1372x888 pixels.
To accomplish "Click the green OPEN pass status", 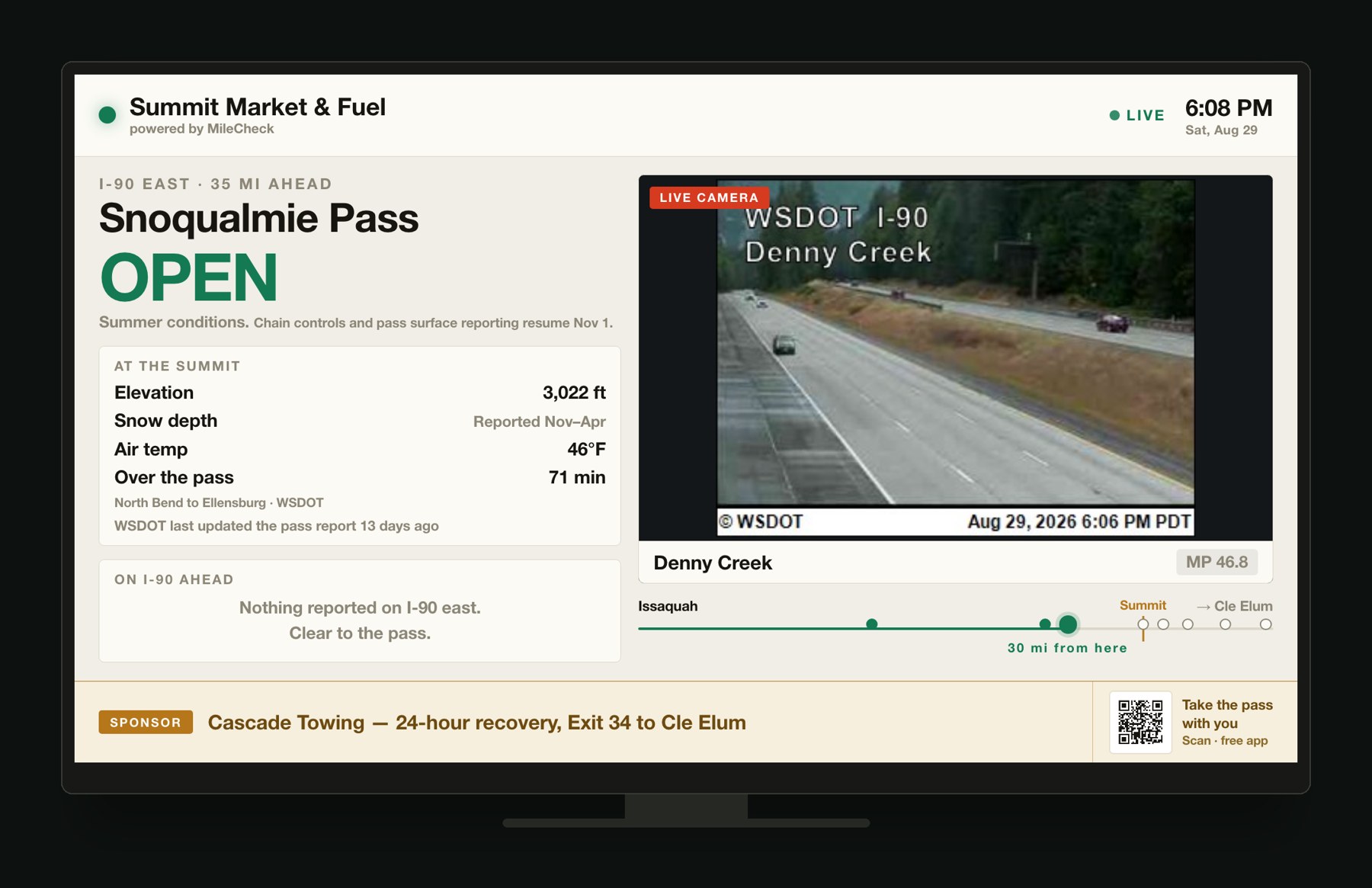I will click(x=188, y=277).
